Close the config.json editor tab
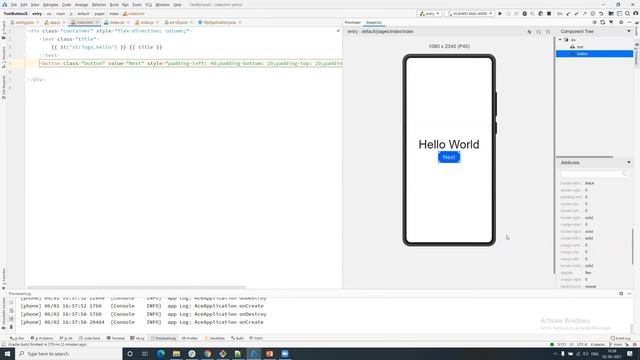 tap(38, 22)
